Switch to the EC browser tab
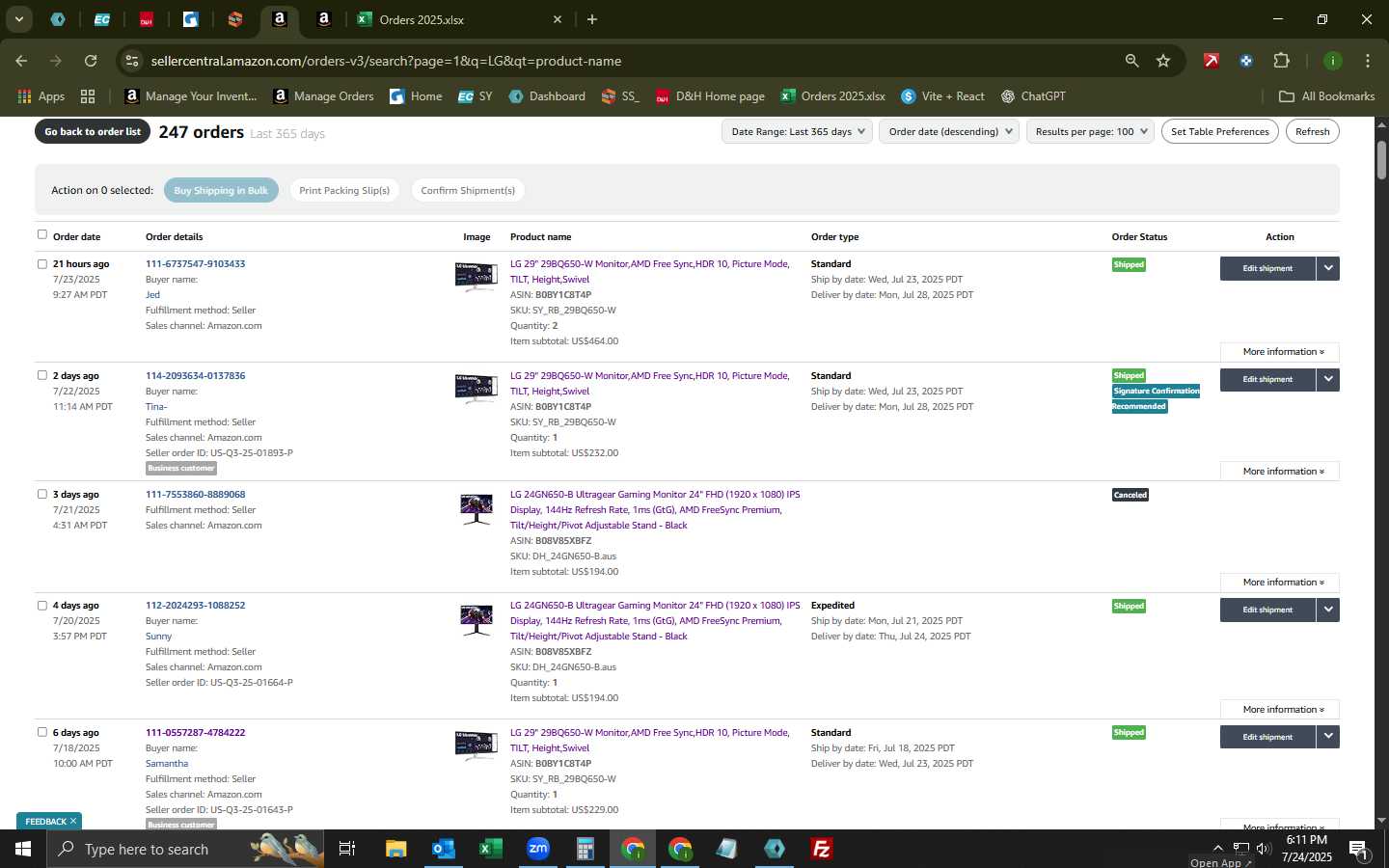Viewport: 1389px width, 868px height. [x=101, y=19]
